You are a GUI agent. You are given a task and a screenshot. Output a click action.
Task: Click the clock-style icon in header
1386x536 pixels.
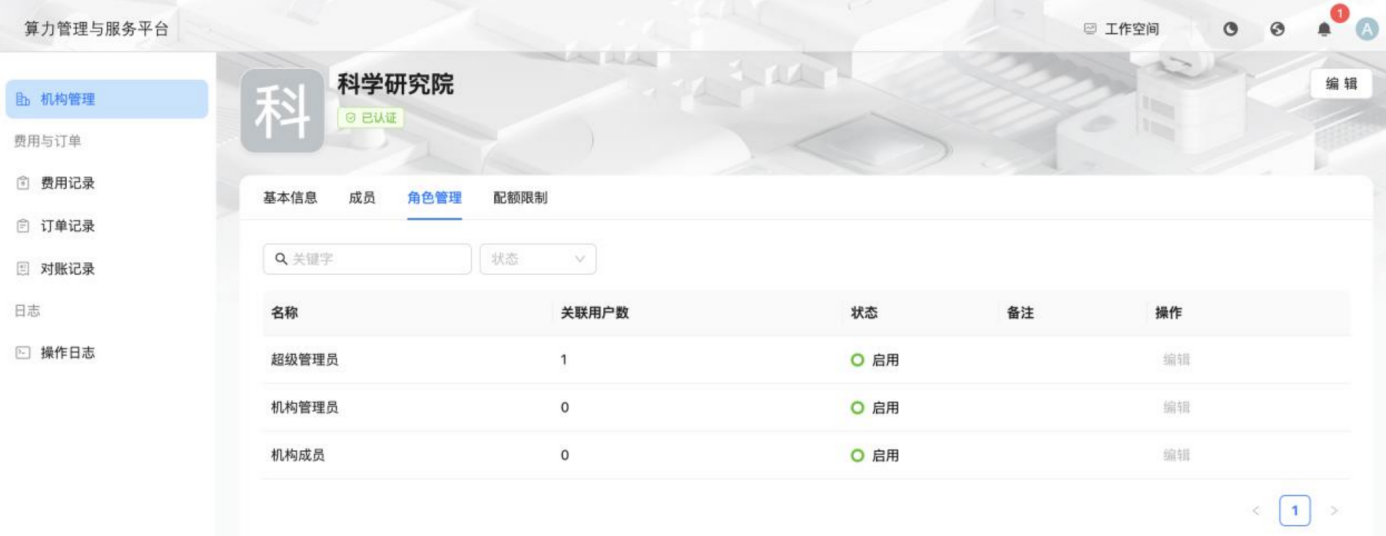[1231, 30]
